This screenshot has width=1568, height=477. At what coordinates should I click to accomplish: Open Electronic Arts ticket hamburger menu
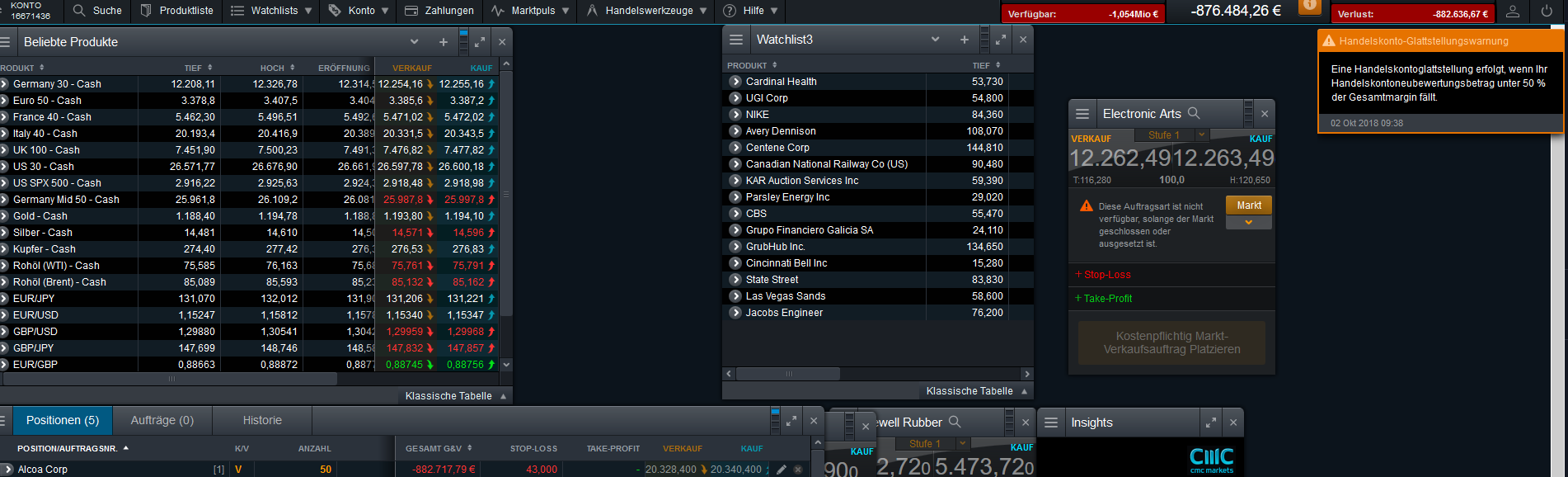1082,114
